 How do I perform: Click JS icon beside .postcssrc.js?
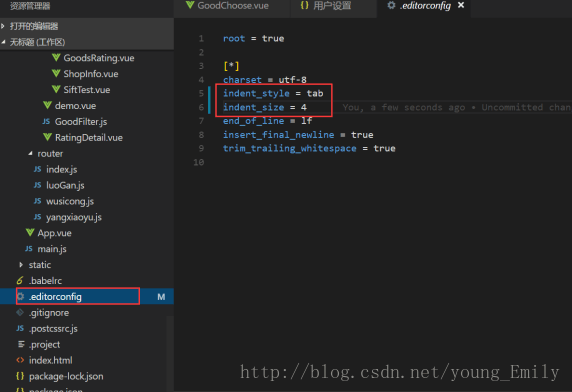click(x=20, y=328)
